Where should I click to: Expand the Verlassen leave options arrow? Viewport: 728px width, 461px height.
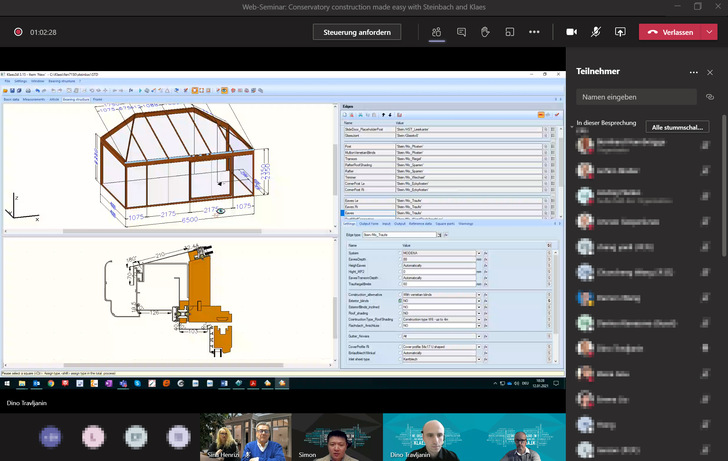tap(707, 32)
